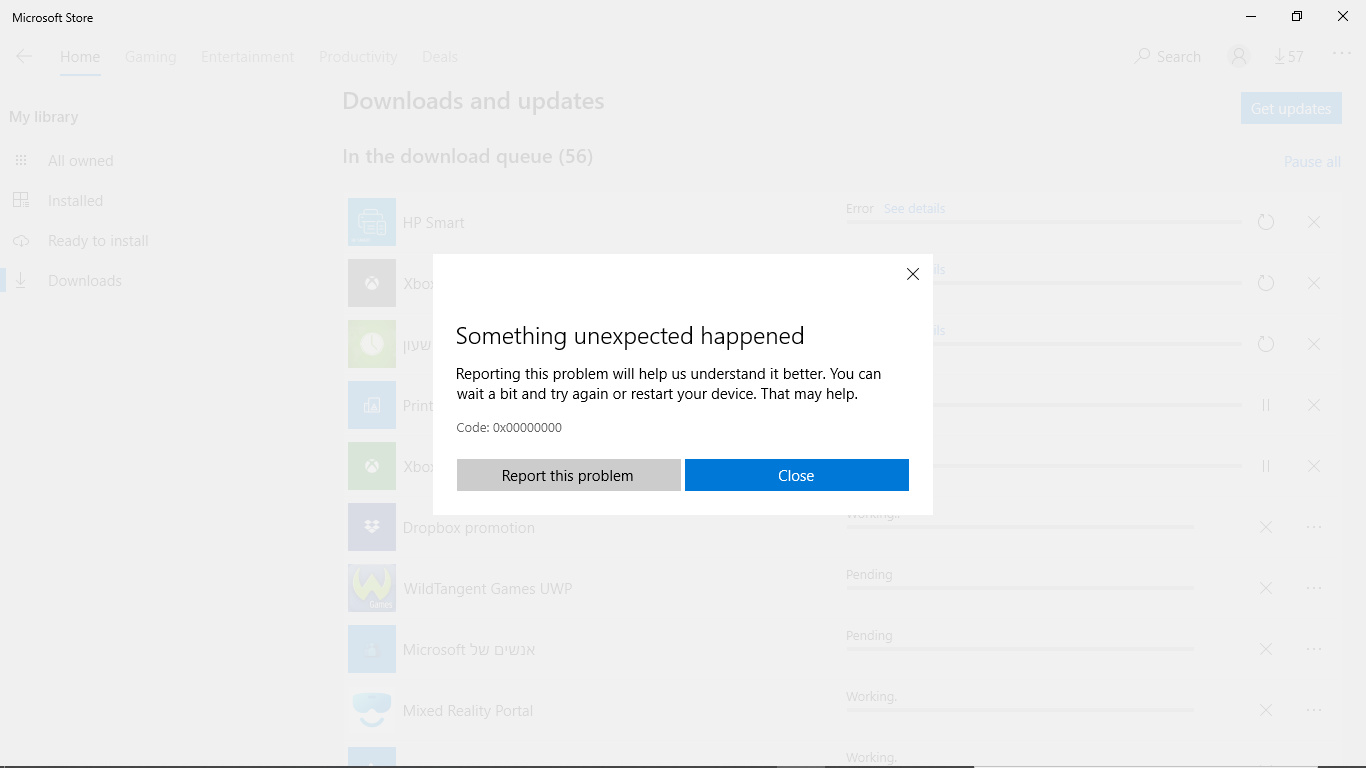This screenshot has width=1366, height=768.
Task: Go to the Deals tab
Action: (440, 57)
